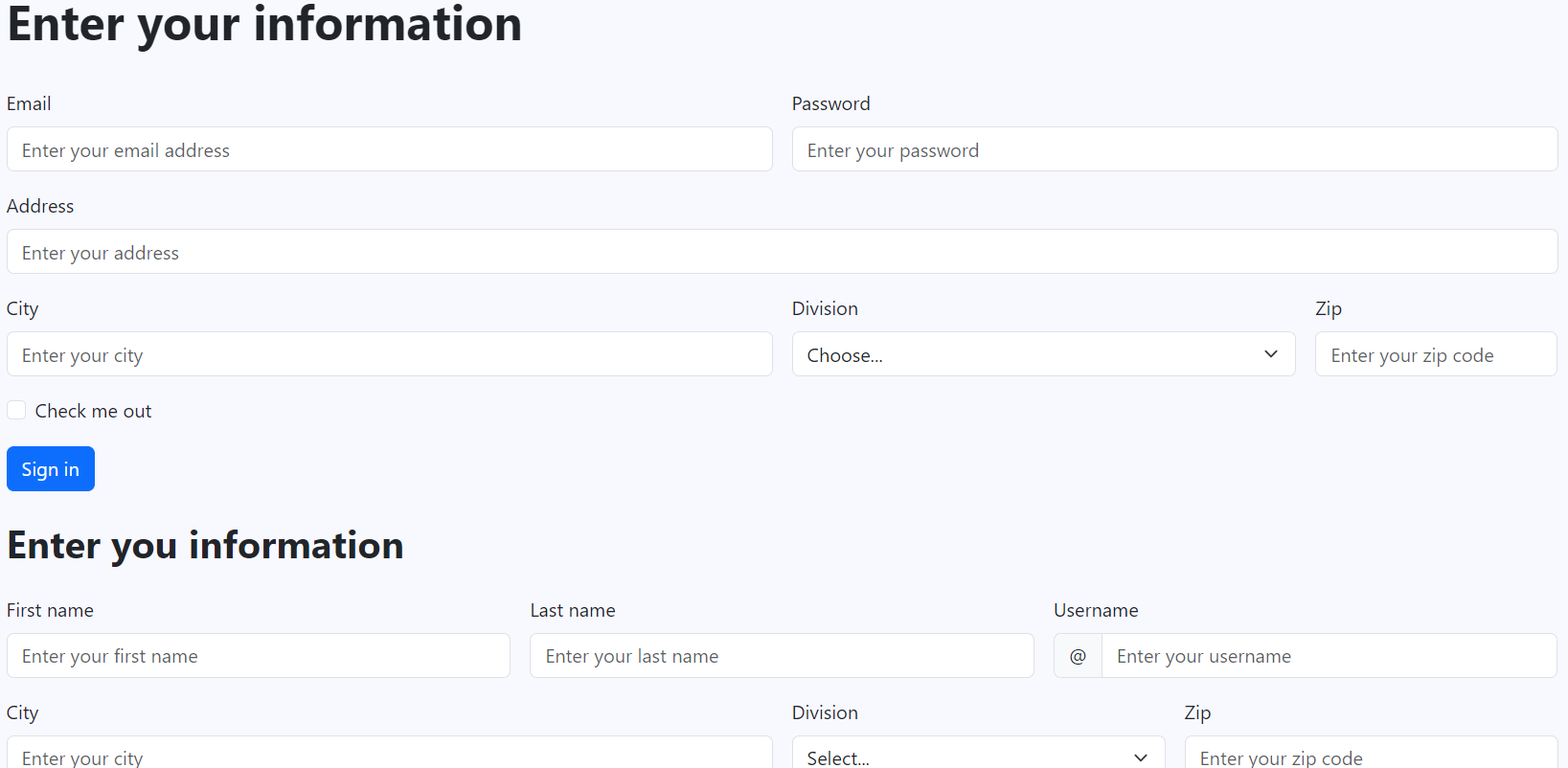The width and height of the screenshot is (1568, 768).
Task: Focus the Enter your username field
Action: pos(1329,656)
